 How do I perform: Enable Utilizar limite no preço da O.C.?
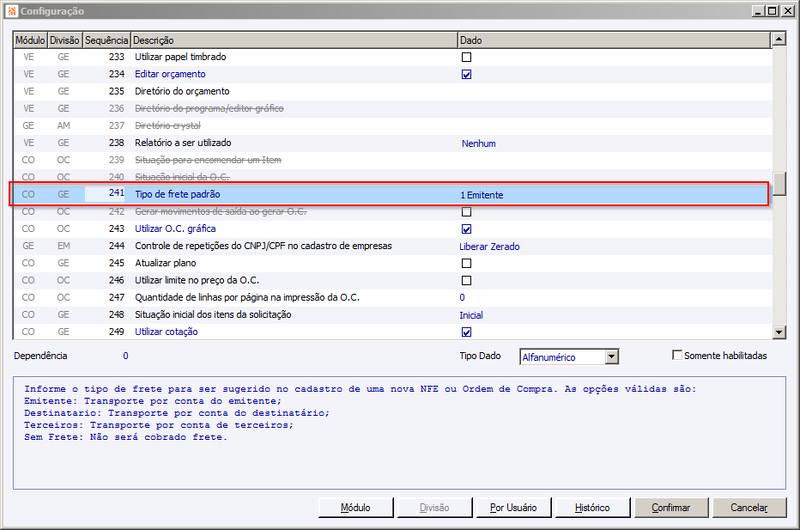(466, 281)
